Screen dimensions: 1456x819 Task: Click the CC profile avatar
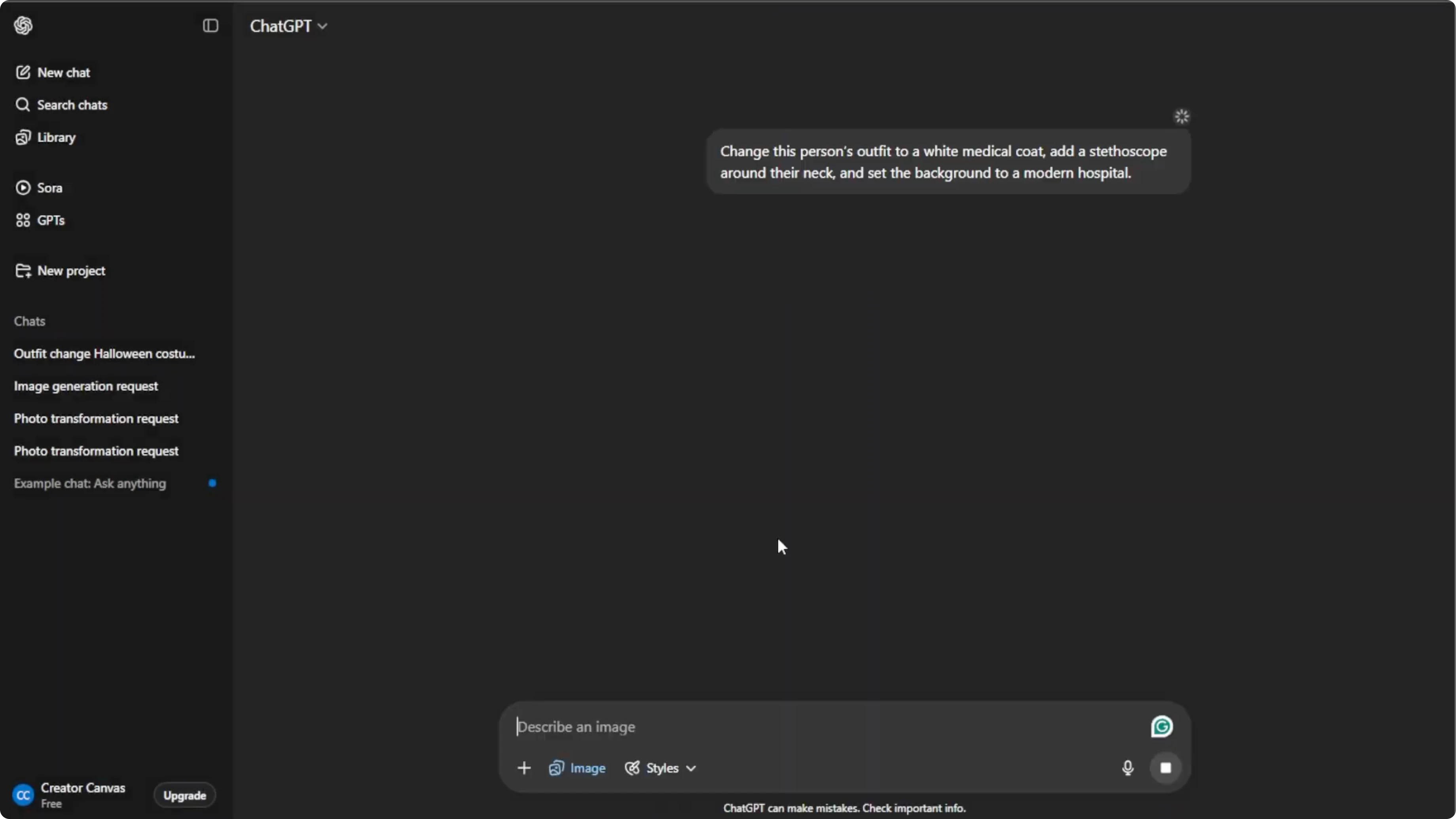(x=23, y=796)
